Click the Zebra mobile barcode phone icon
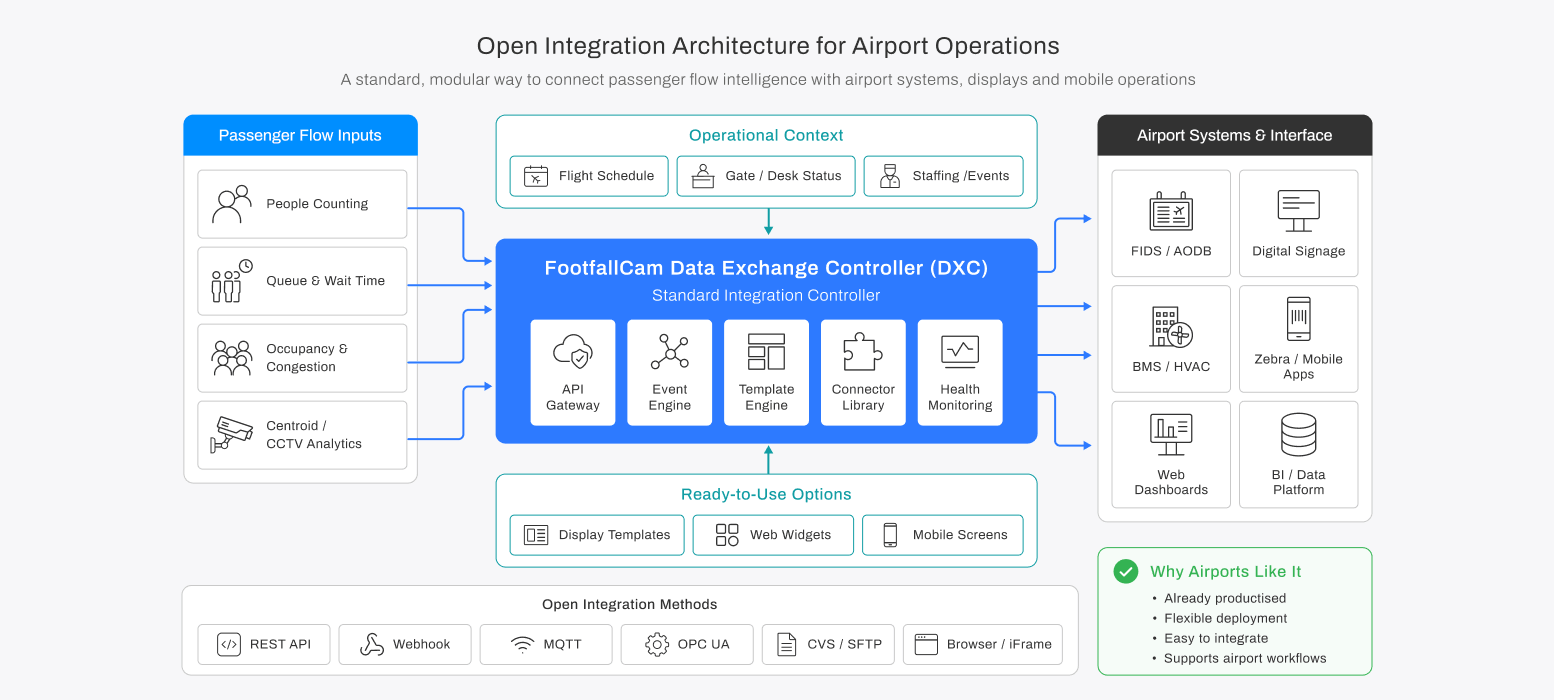This screenshot has width=1554, height=700. (1299, 319)
